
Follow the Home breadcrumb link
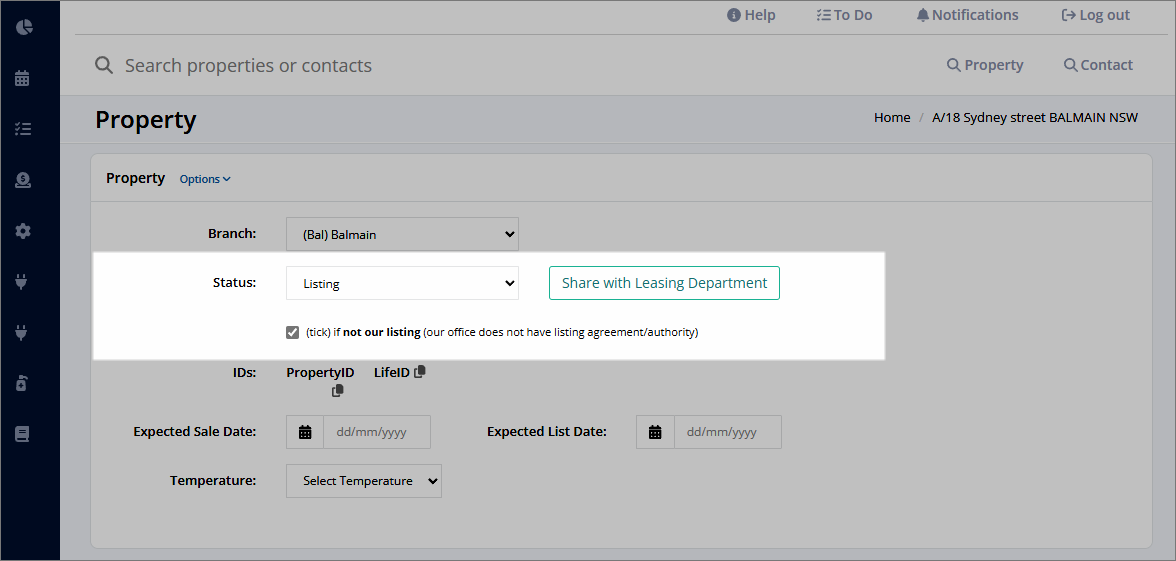point(892,118)
